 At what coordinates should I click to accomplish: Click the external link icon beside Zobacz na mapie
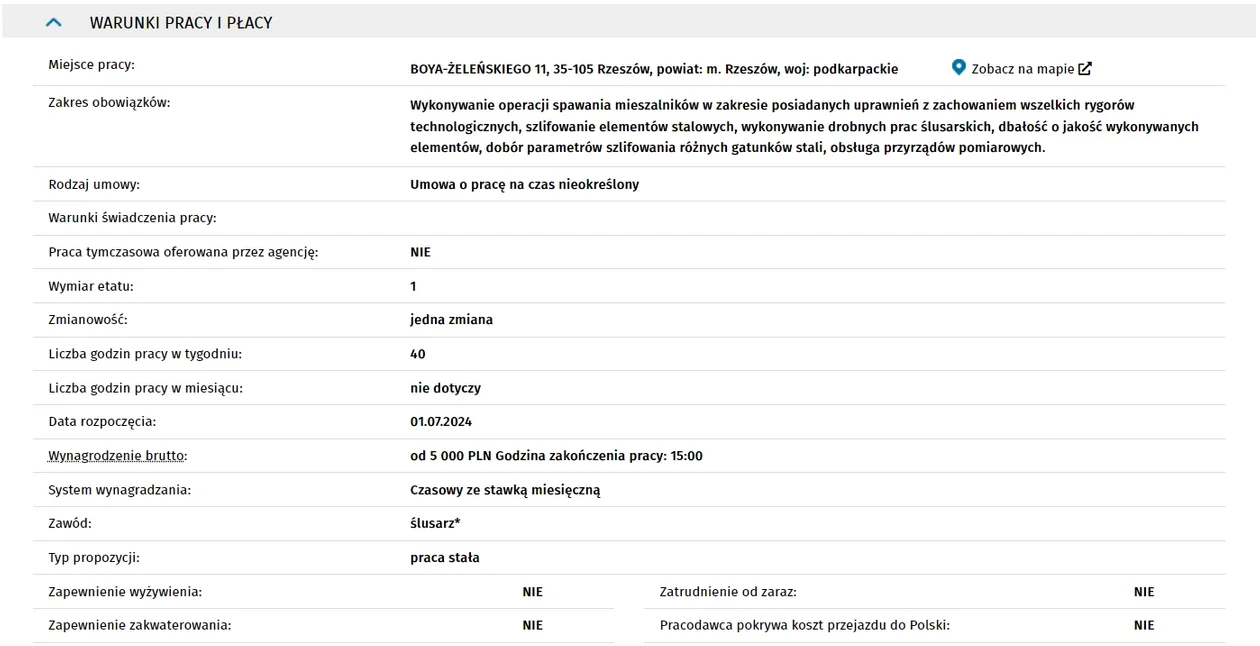tap(1085, 69)
